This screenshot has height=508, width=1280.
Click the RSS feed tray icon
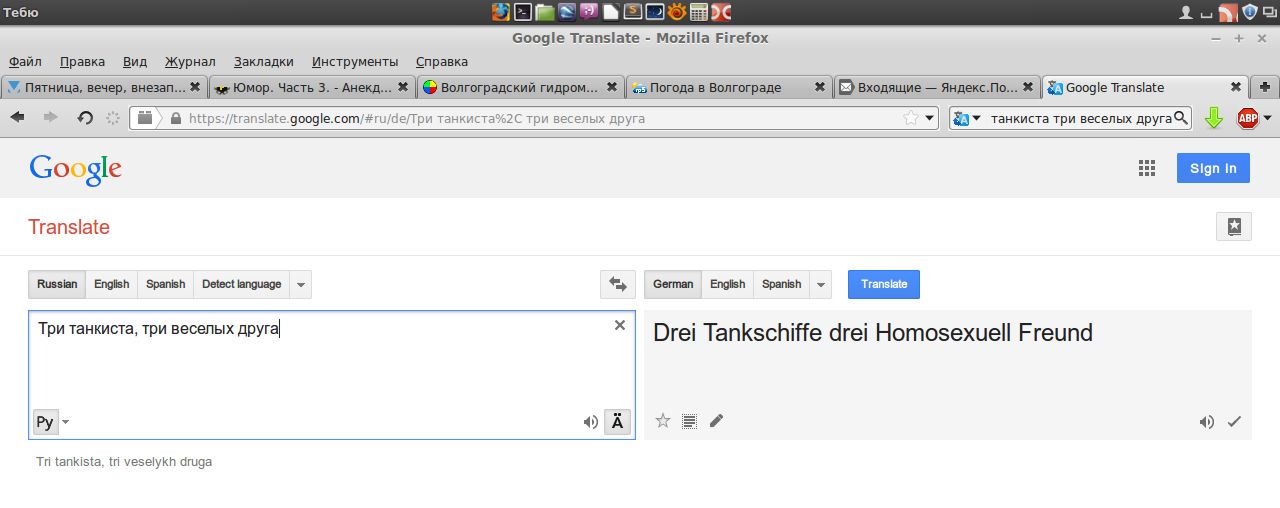1228,12
